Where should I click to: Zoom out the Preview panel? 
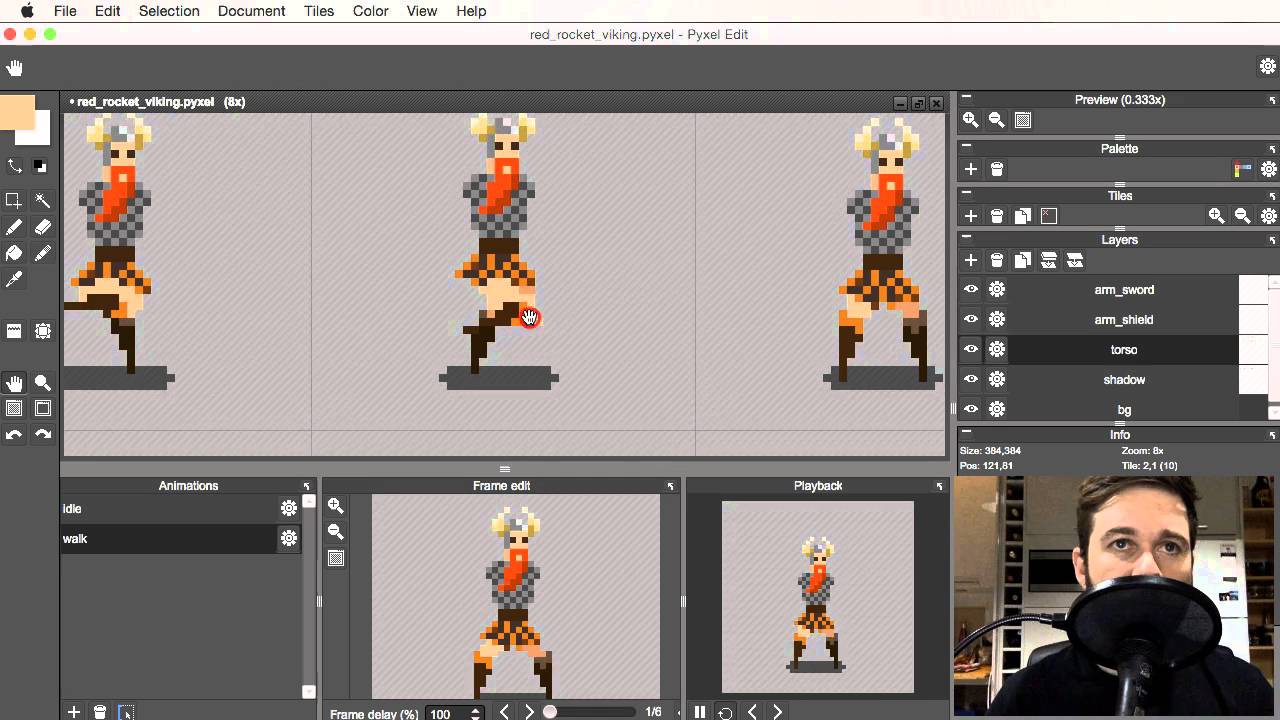coord(996,120)
